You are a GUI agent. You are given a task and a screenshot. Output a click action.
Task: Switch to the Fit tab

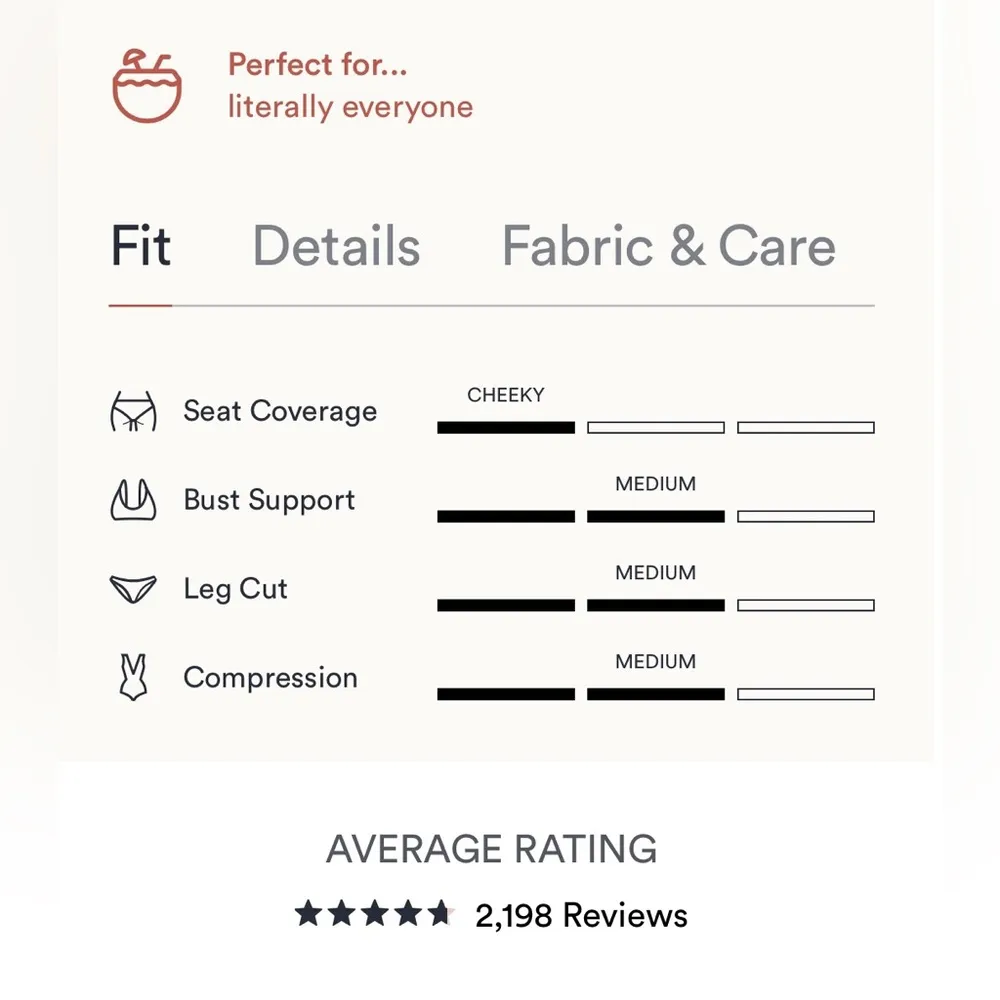pos(140,247)
